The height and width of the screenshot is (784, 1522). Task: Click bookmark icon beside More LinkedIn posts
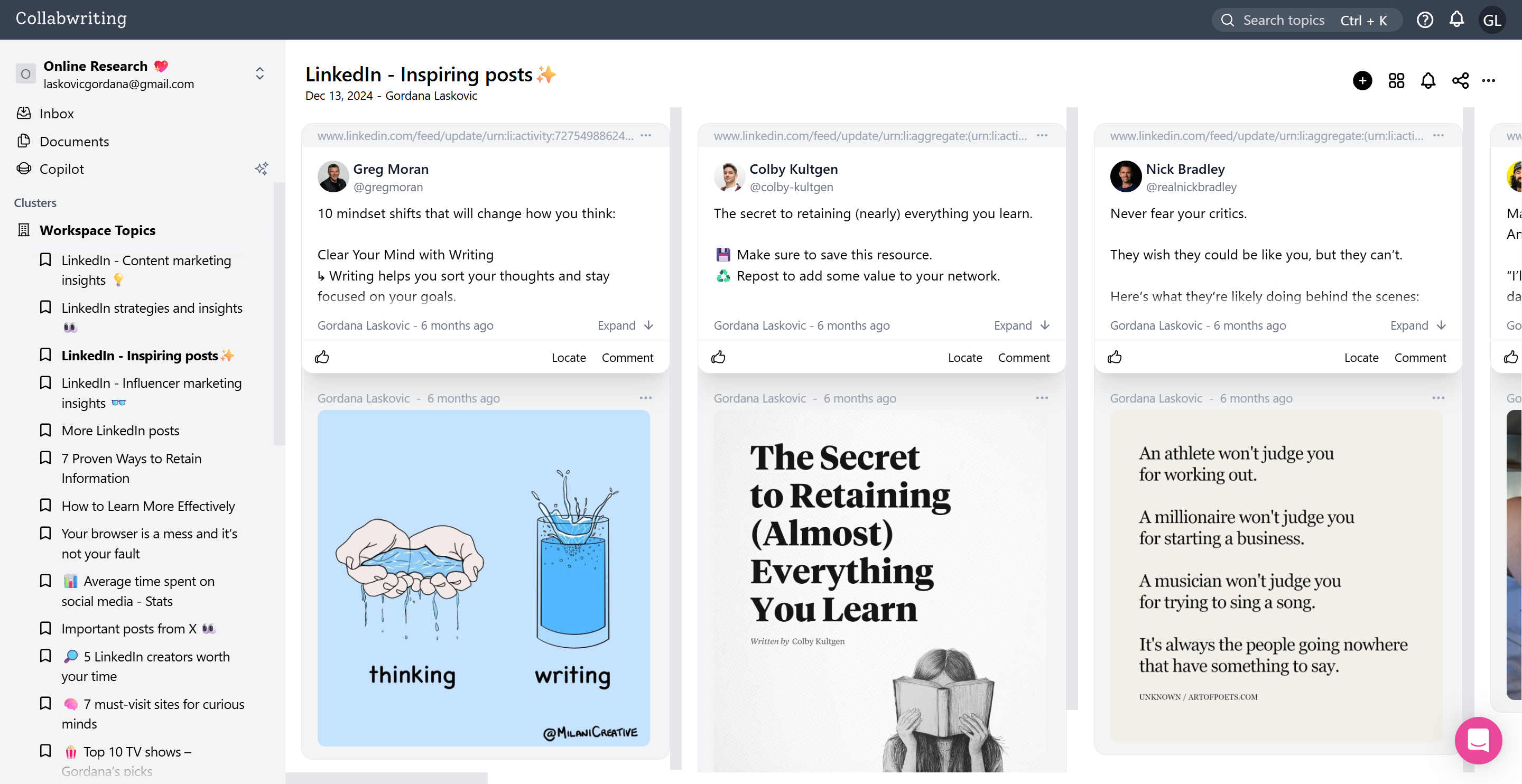pos(45,430)
